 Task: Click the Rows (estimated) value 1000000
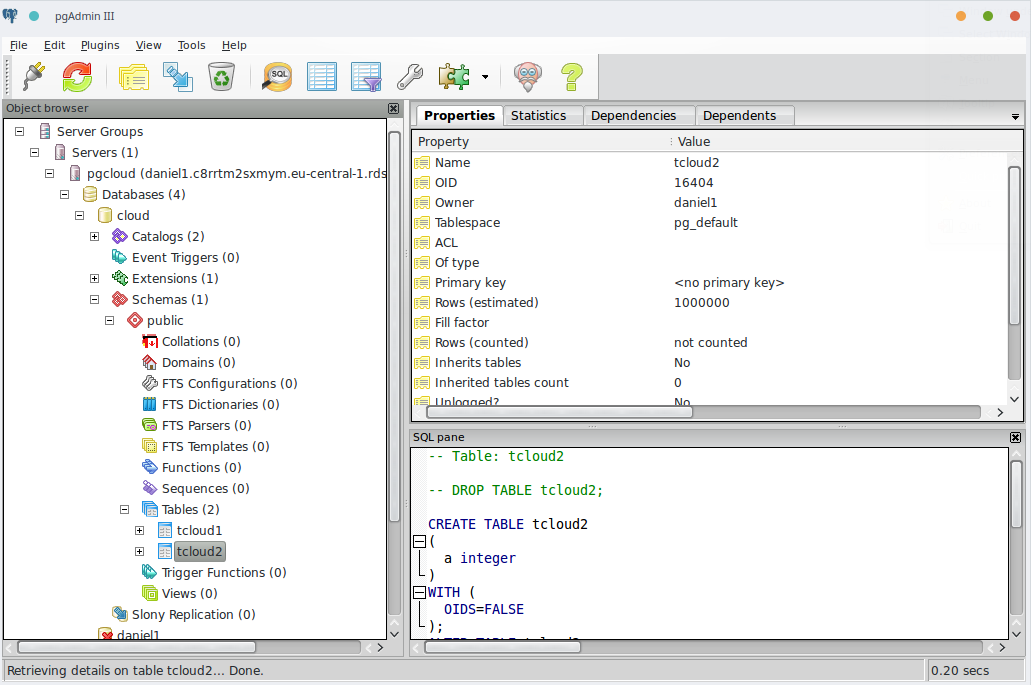tap(702, 303)
